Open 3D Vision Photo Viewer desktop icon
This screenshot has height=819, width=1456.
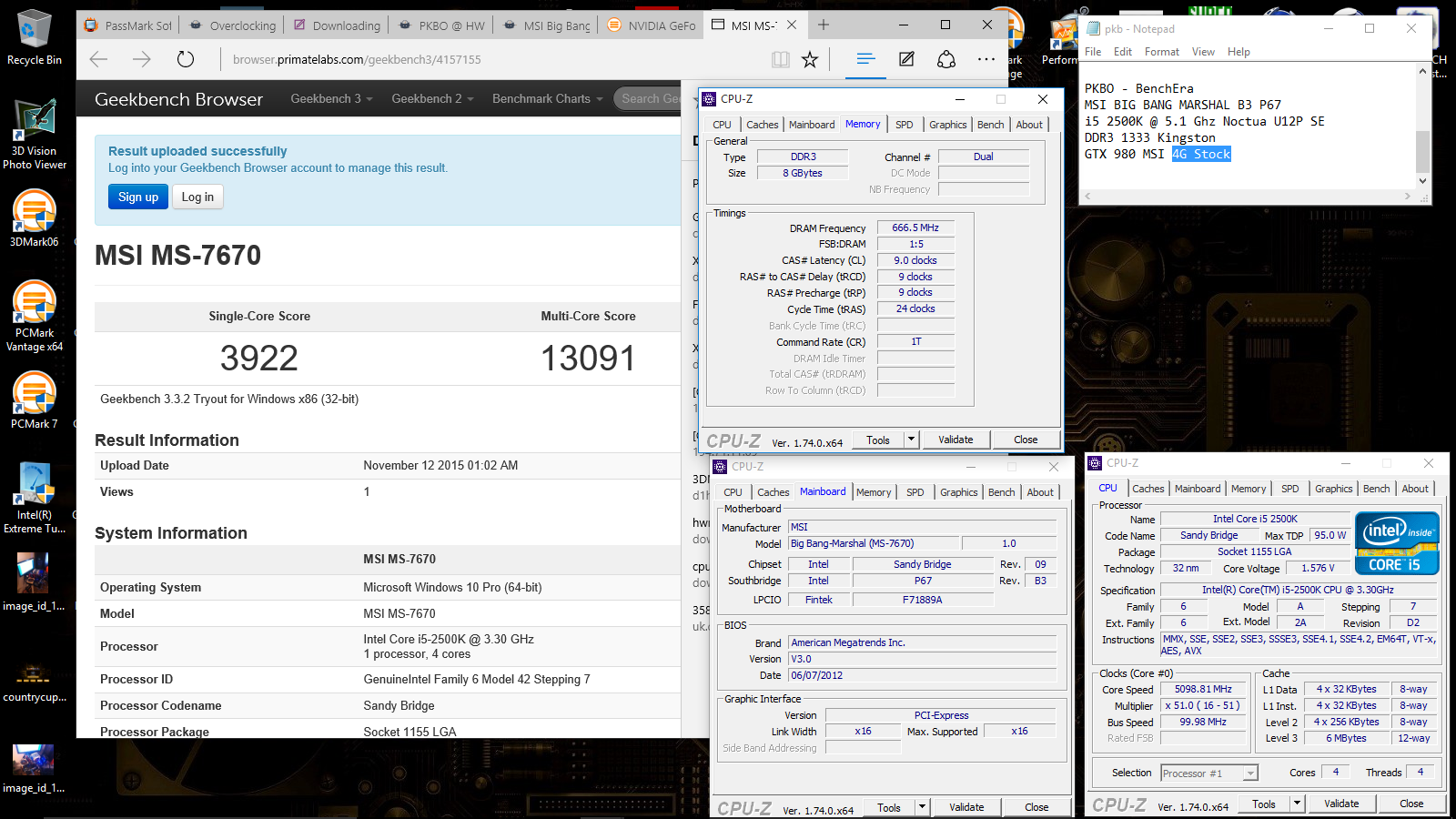34,135
